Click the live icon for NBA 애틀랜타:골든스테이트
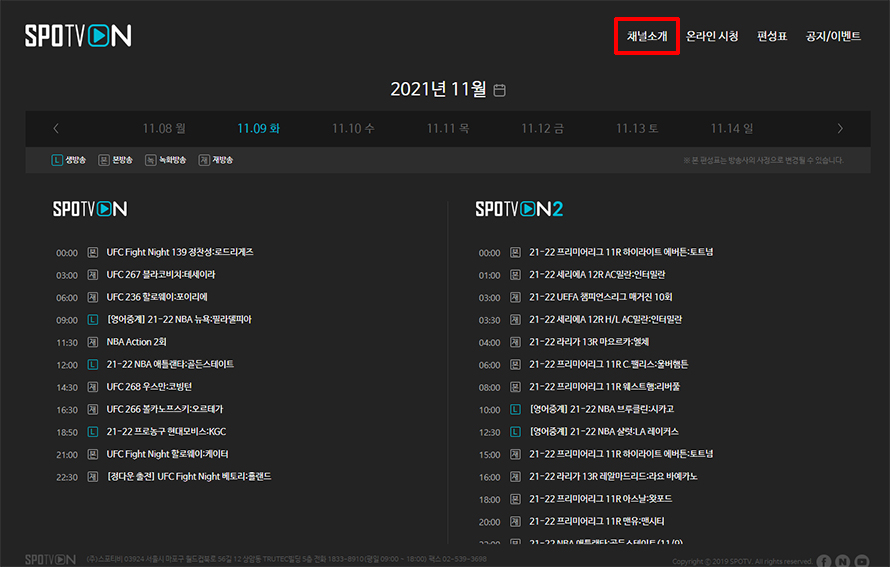The image size is (890, 567). tap(93, 364)
